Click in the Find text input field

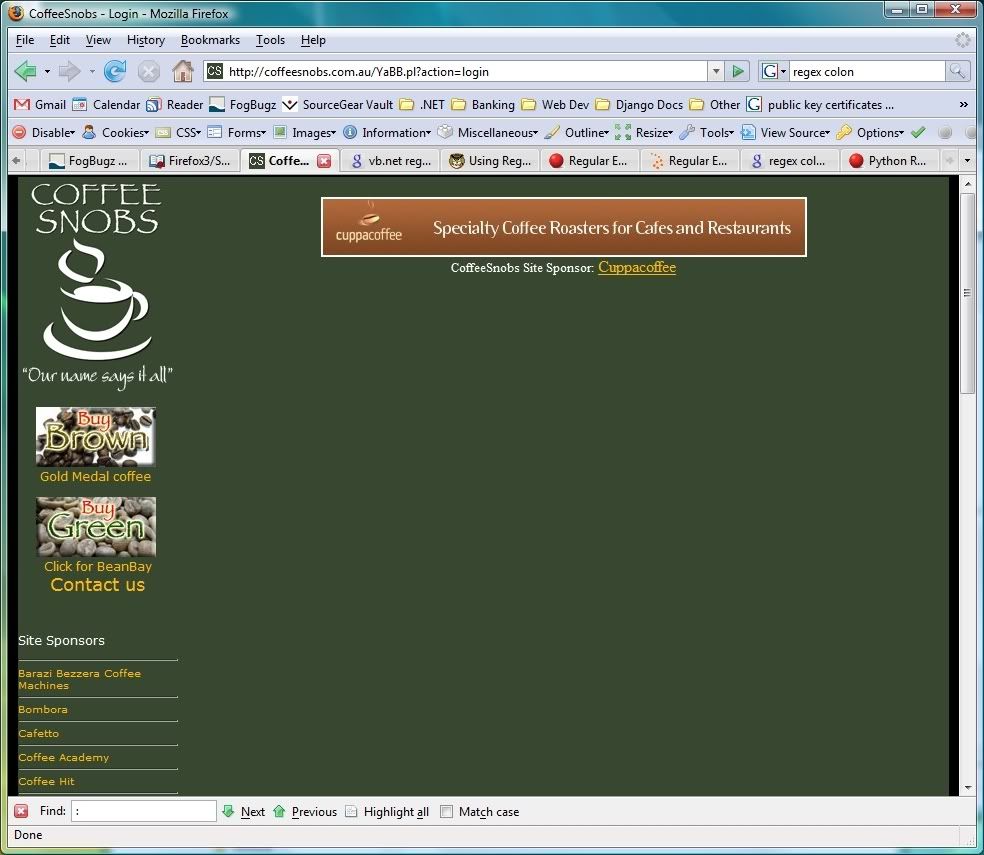pos(145,811)
